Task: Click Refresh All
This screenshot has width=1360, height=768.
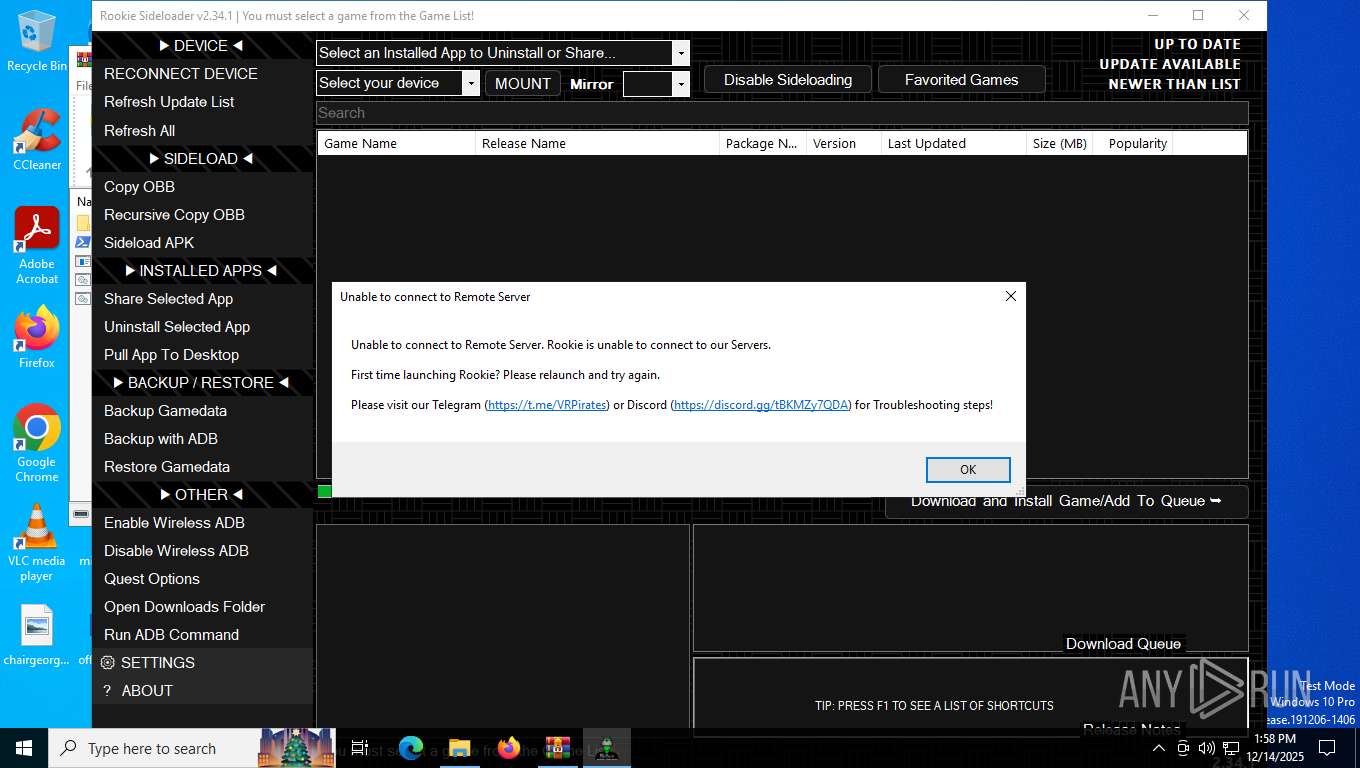Action: pyautogui.click(x=202, y=130)
